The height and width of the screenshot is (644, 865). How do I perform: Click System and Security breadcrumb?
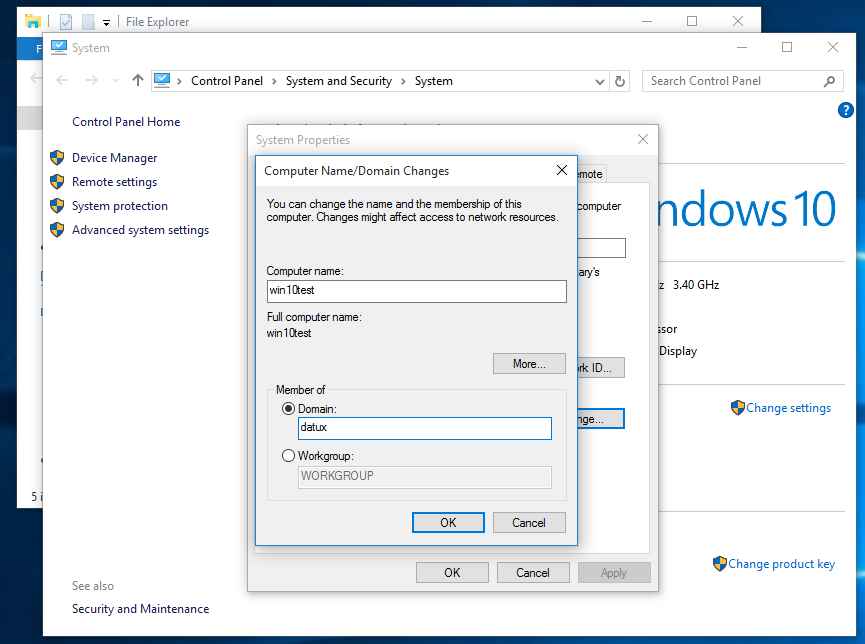point(339,81)
